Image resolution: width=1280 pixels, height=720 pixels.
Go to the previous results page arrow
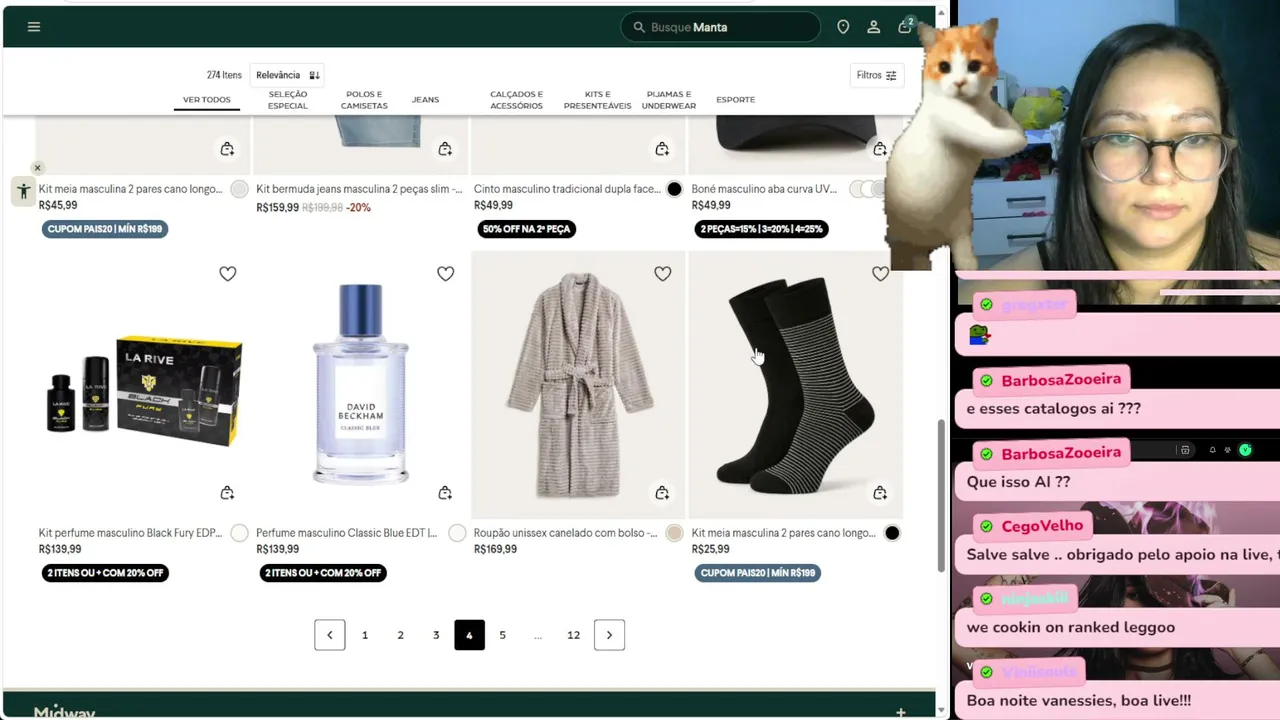[330, 635]
